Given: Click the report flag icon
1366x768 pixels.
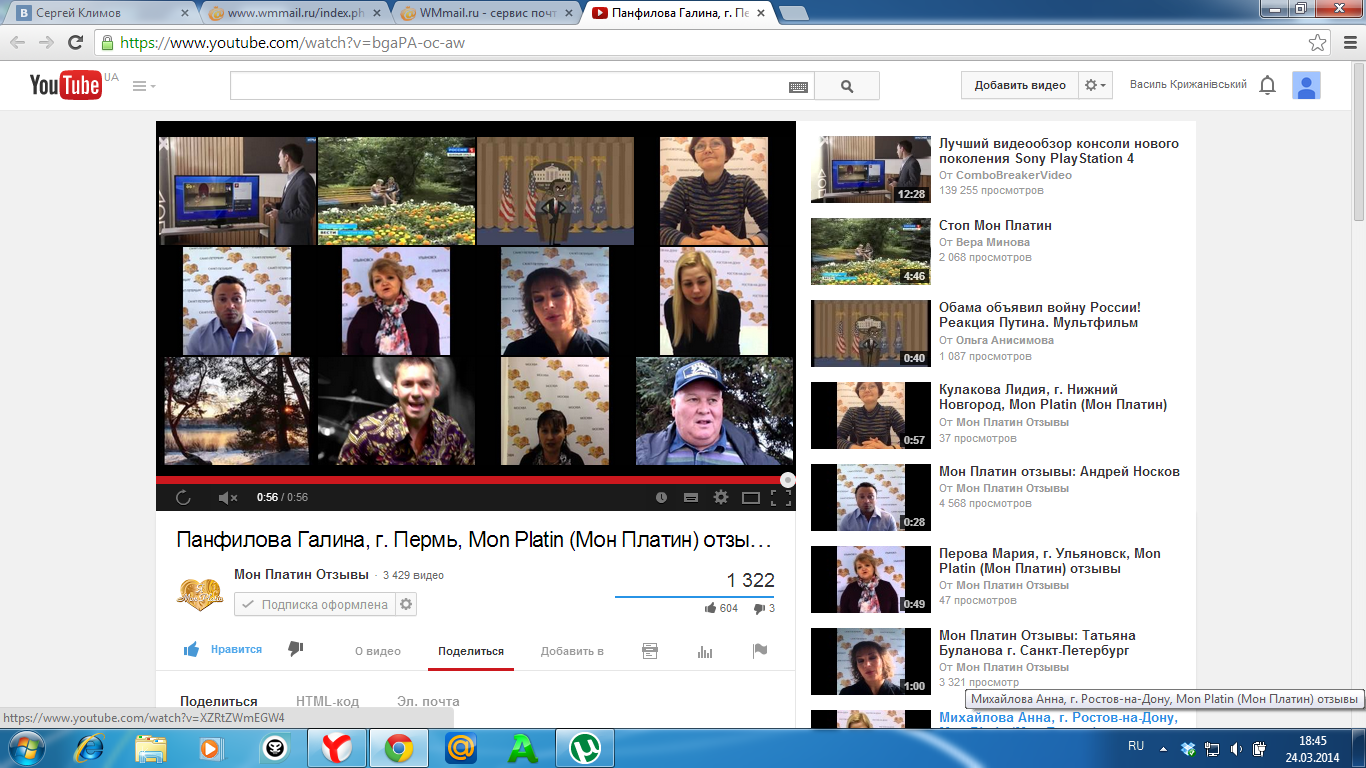Looking at the screenshot, I should tap(760, 651).
